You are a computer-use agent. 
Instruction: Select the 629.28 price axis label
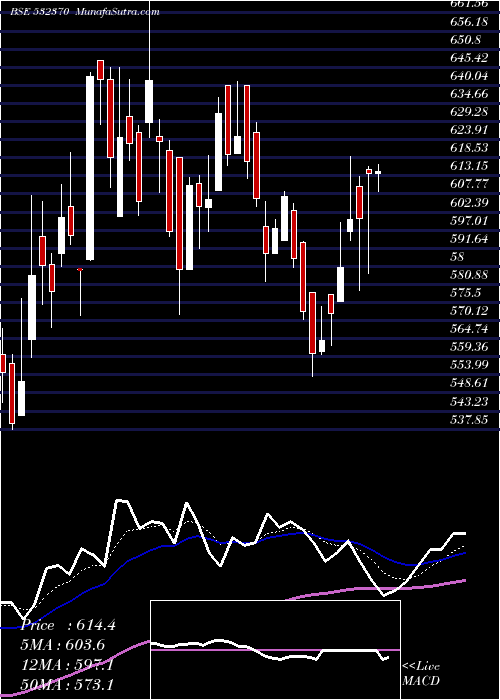(x=468, y=112)
